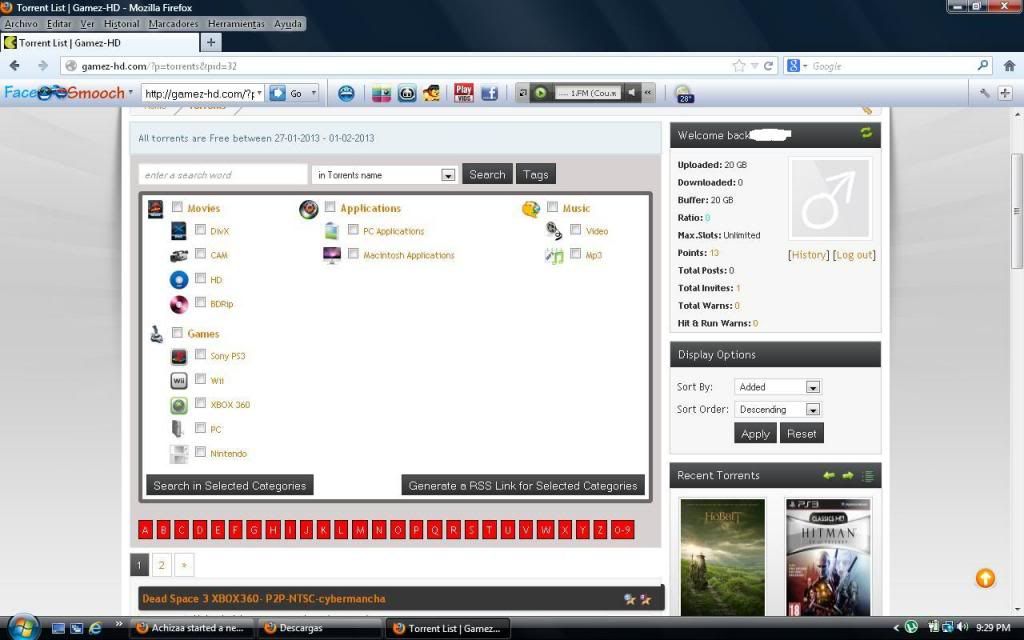The image size is (1024, 640).
Task: Show next recent torrents with right arrow
Action: click(848, 475)
